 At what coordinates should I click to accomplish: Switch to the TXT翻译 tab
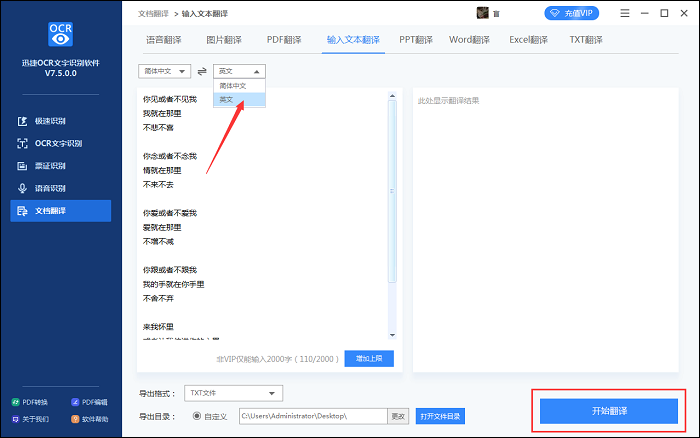[x=586, y=40]
